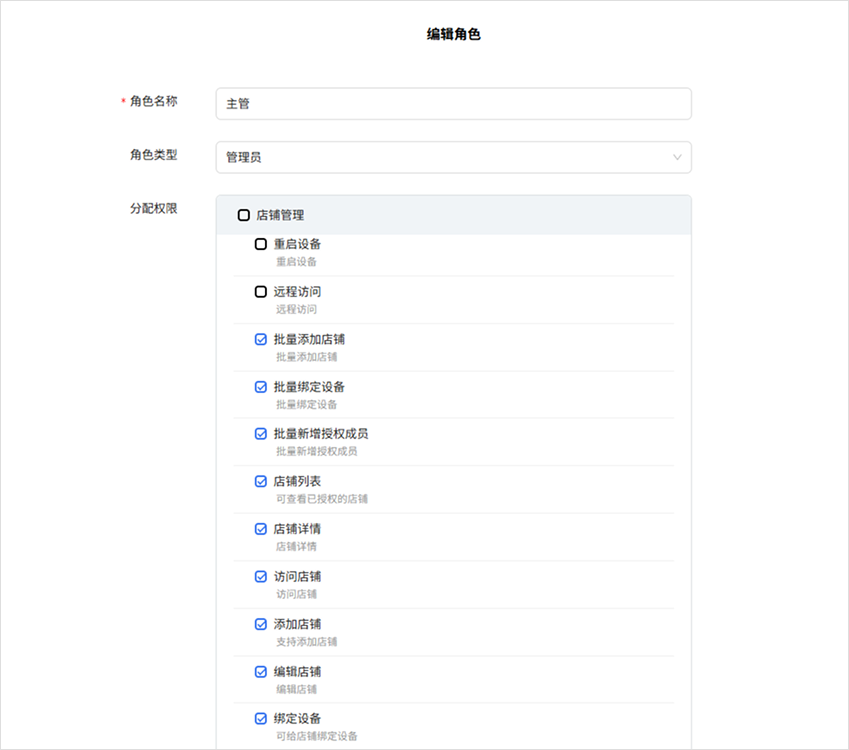Click the 重启设备 permission label text
The width and height of the screenshot is (849, 750).
coord(297,244)
